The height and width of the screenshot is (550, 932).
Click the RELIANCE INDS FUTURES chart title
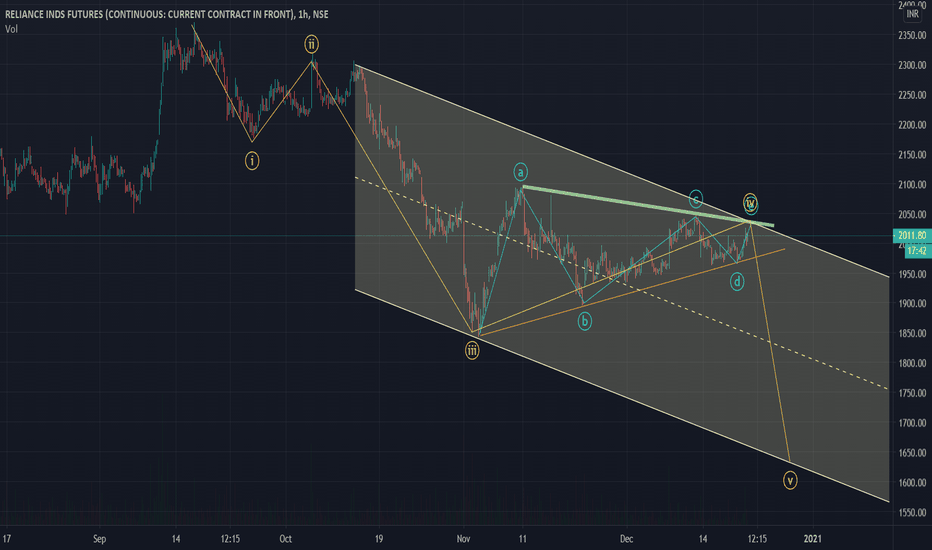click(166, 14)
